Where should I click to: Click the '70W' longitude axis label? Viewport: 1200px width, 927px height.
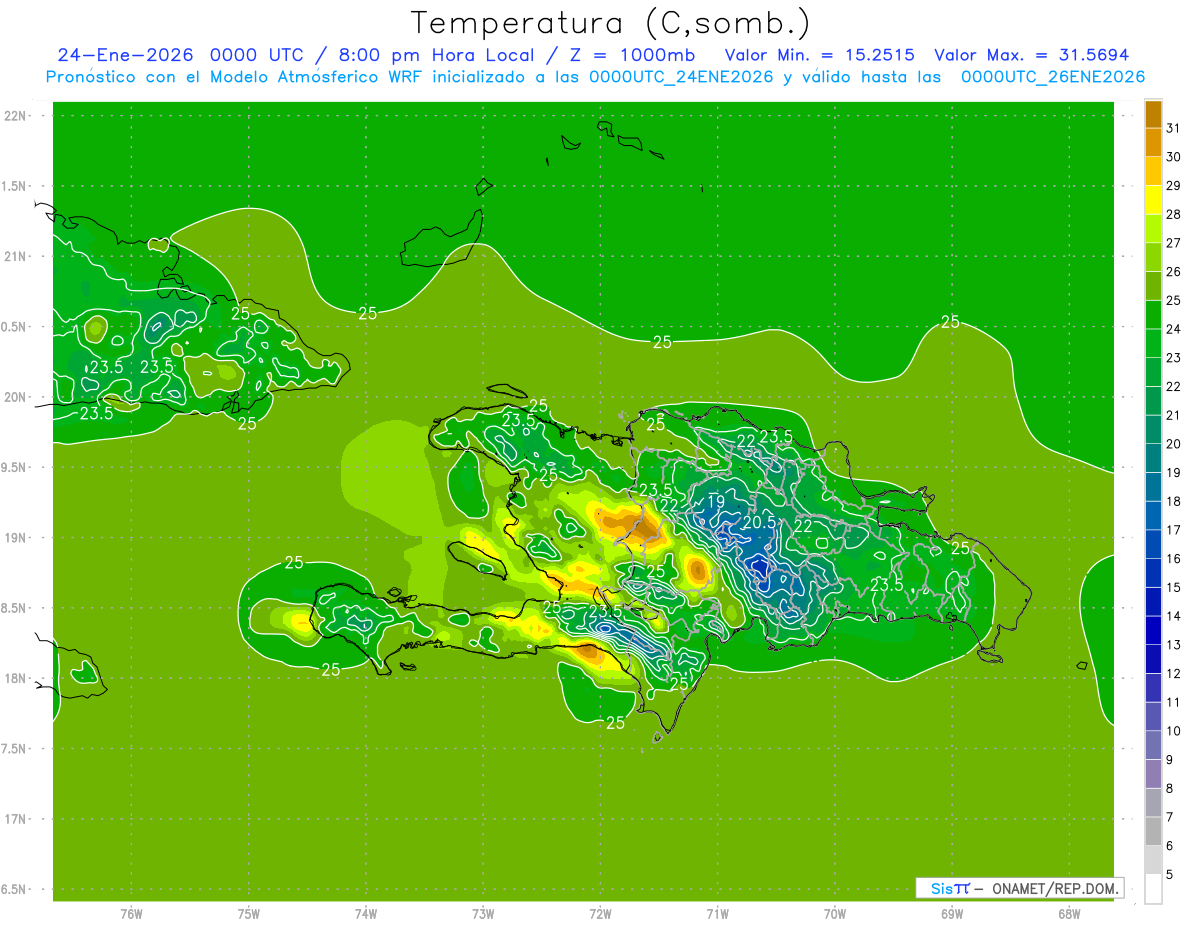click(x=835, y=914)
